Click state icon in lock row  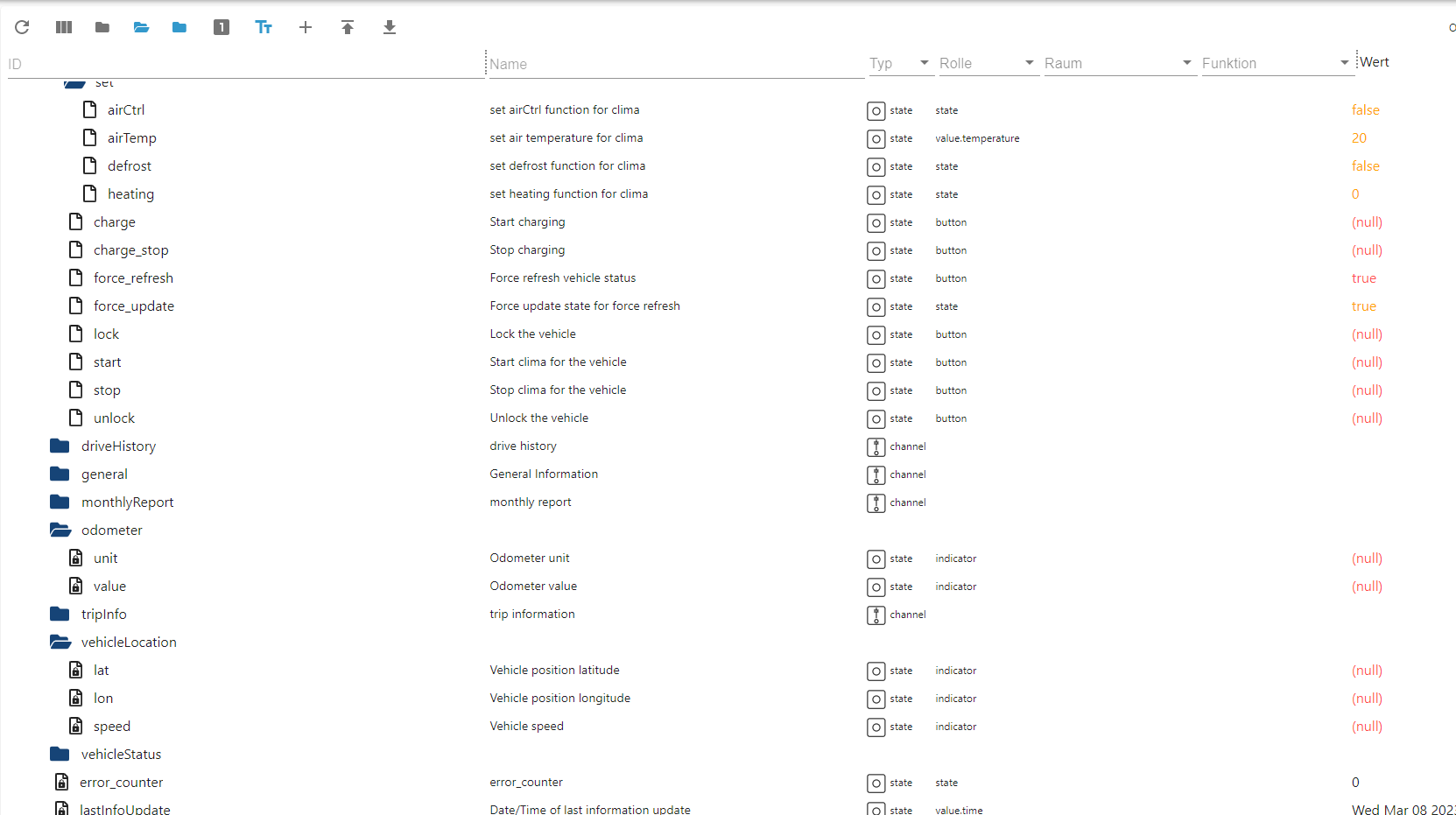[876, 334]
